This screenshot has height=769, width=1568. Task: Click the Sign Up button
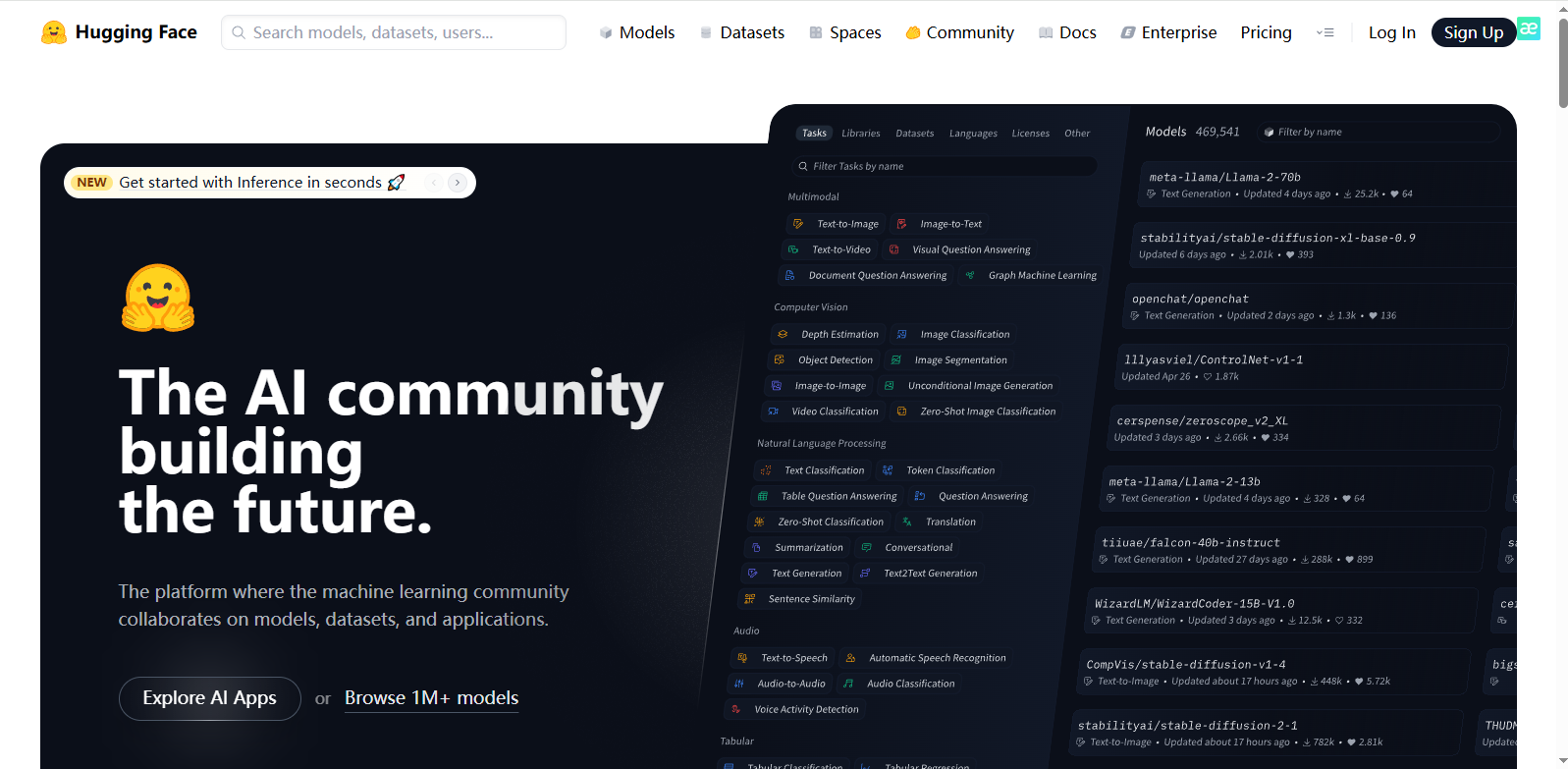tap(1474, 32)
